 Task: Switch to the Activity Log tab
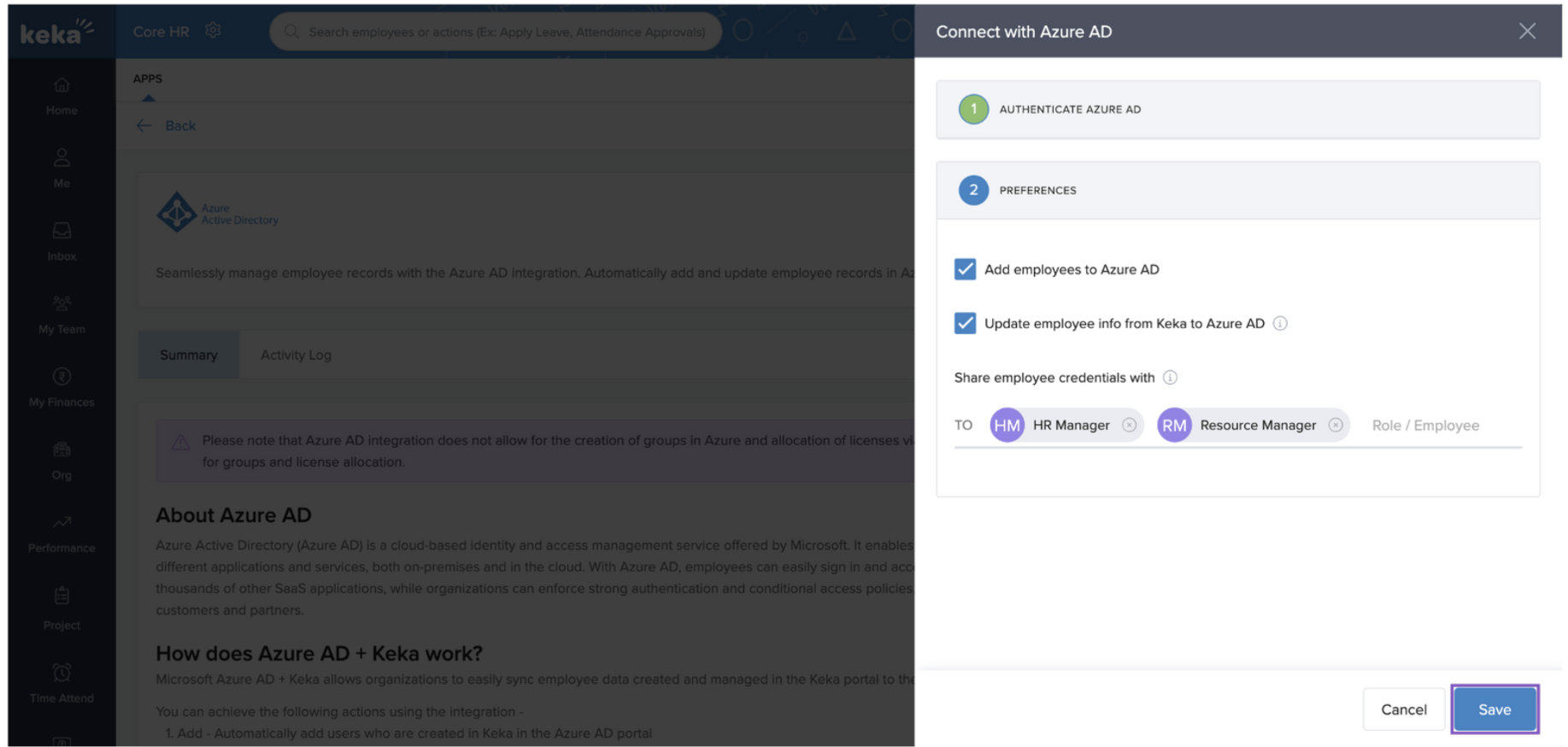point(296,355)
